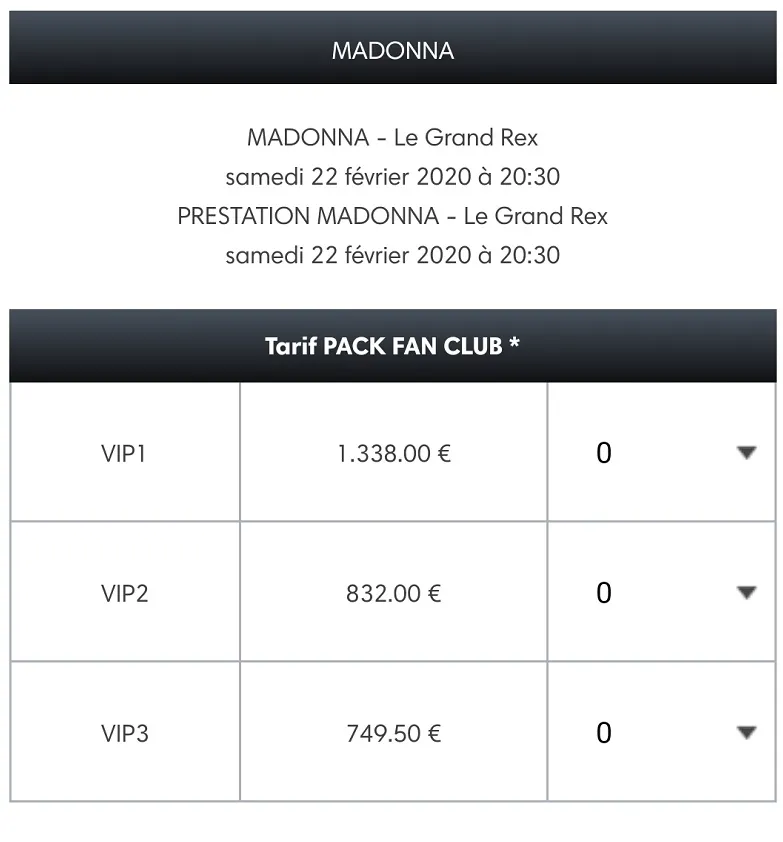This screenshot has height=842, width=783.
Task: Open the VIP3 quantity dropdown arrow
Action: point(746,733)
